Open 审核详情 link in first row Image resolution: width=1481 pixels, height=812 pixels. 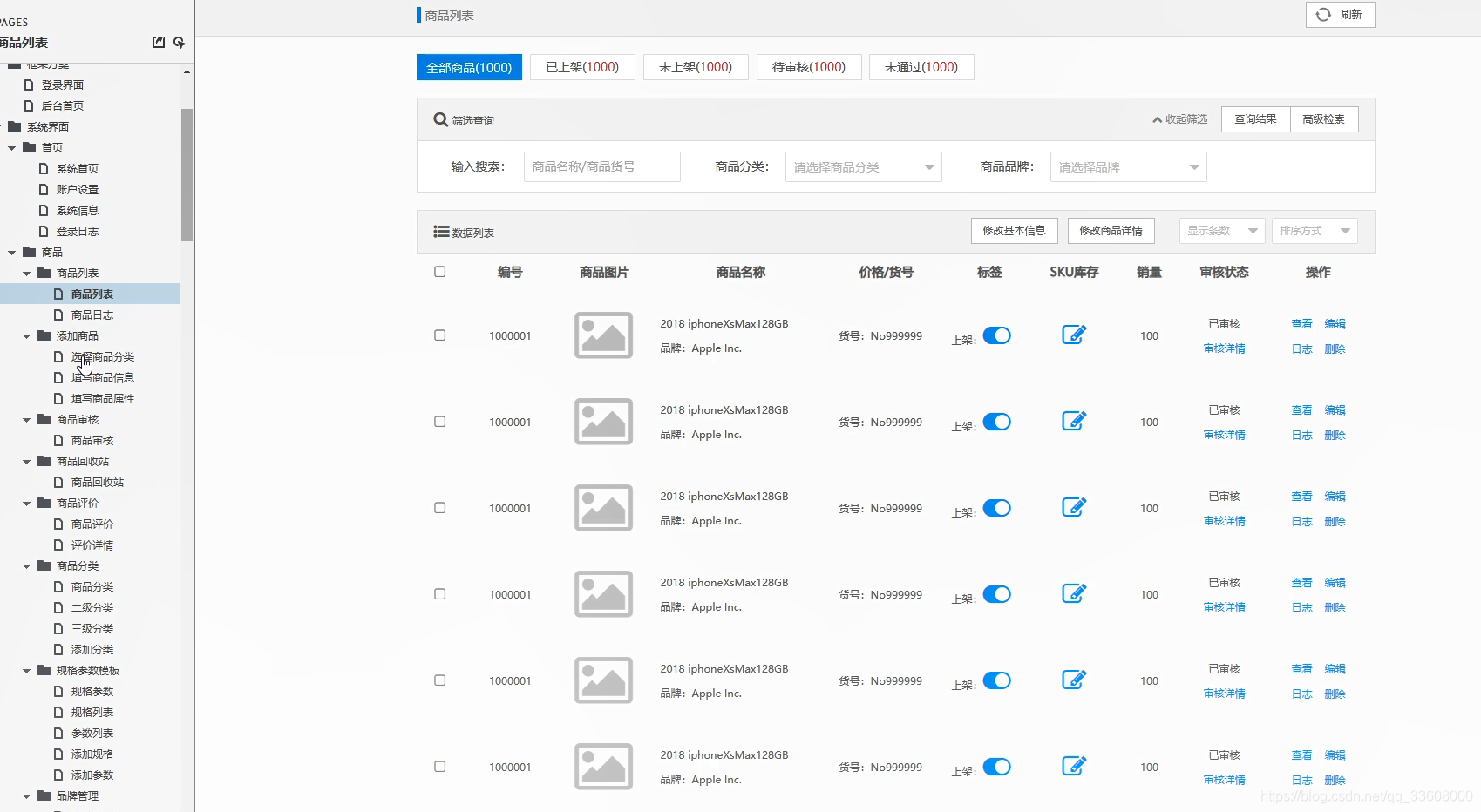click(1225, 348)
